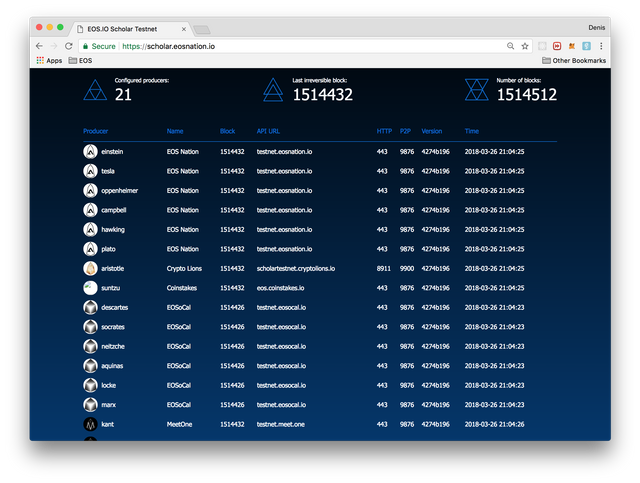Click scholartestnet.cryptolions.io API URL
The height and width of the screenshot is (483, 640).
296,268
